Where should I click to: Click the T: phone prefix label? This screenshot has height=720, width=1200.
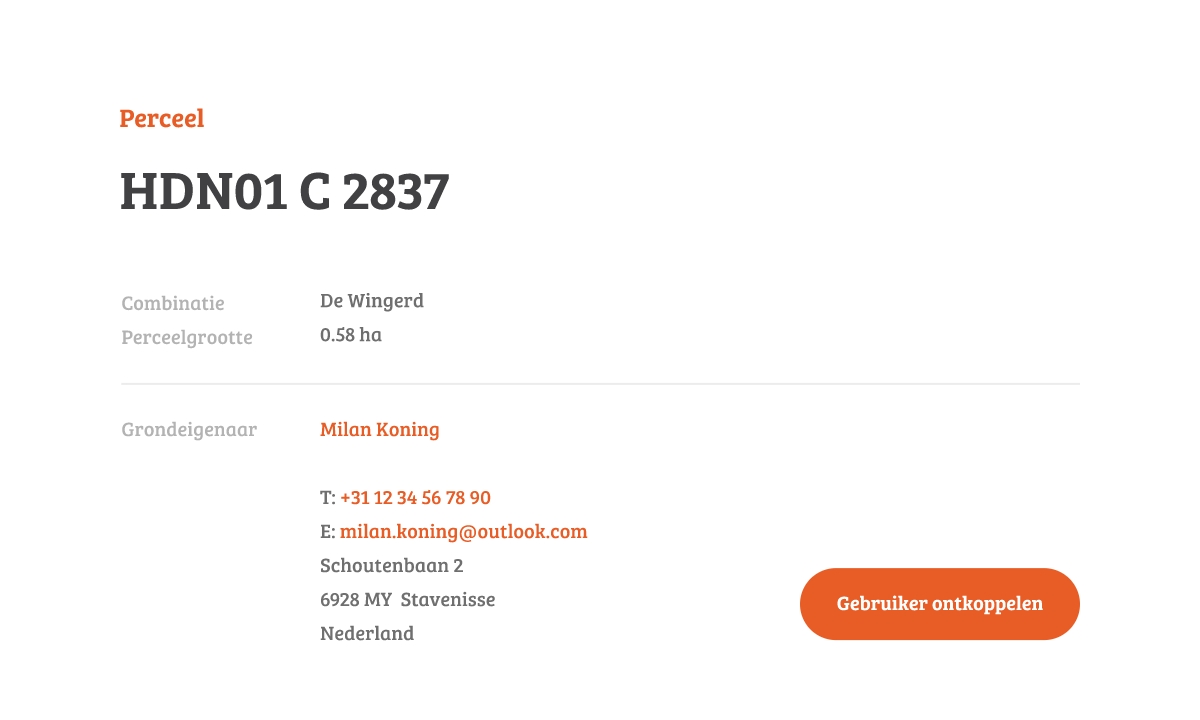pos(328,498)
